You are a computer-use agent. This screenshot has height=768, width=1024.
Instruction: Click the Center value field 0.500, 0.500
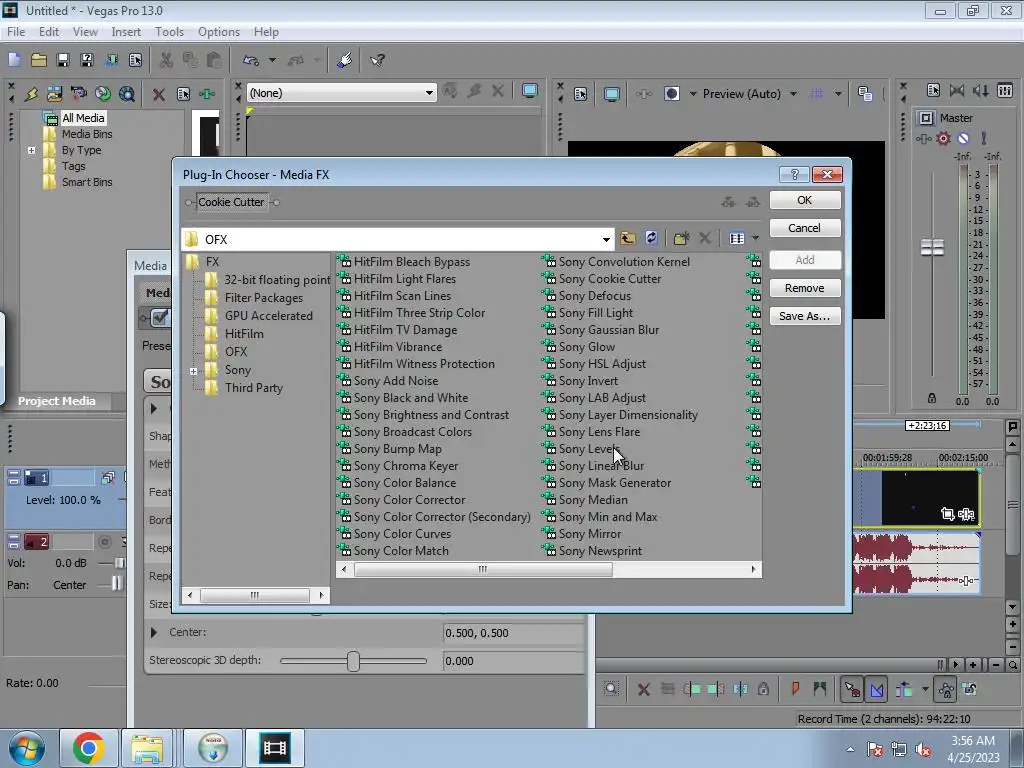point(513,633)
